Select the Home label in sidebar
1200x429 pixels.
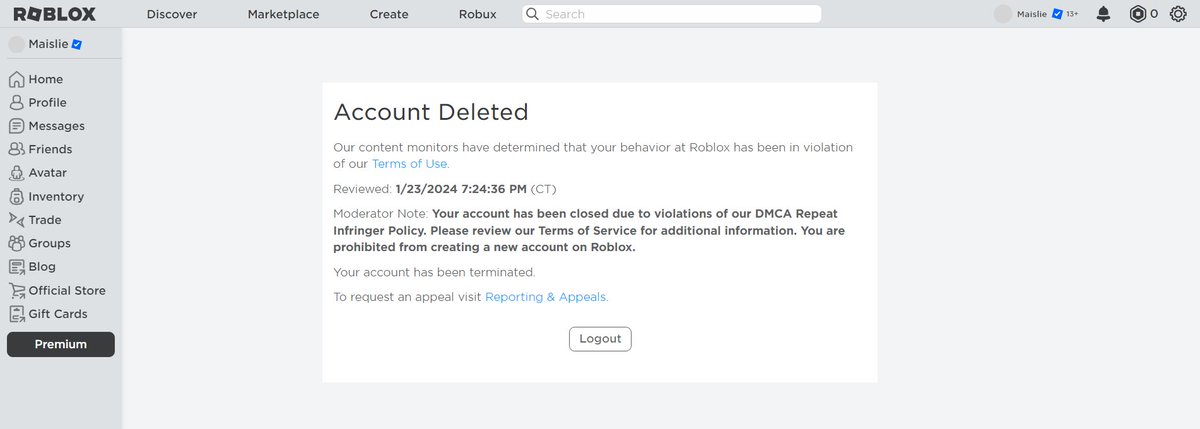pyautogui.click(x=46, y=79)
